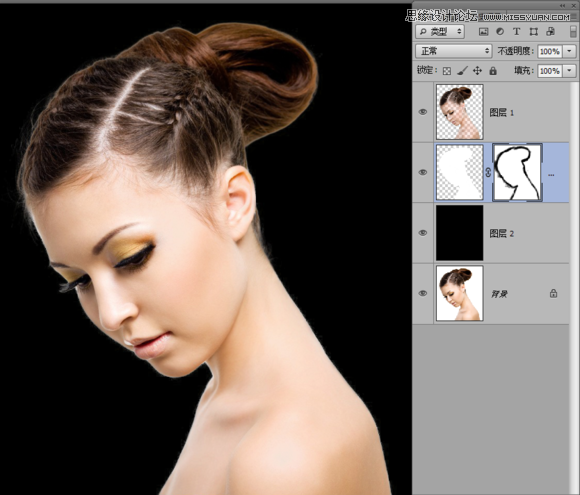This screenshot has width=580, height=495.
Task: Open the 正常 blend mode dropdown
Action: [x=453, y=51]
